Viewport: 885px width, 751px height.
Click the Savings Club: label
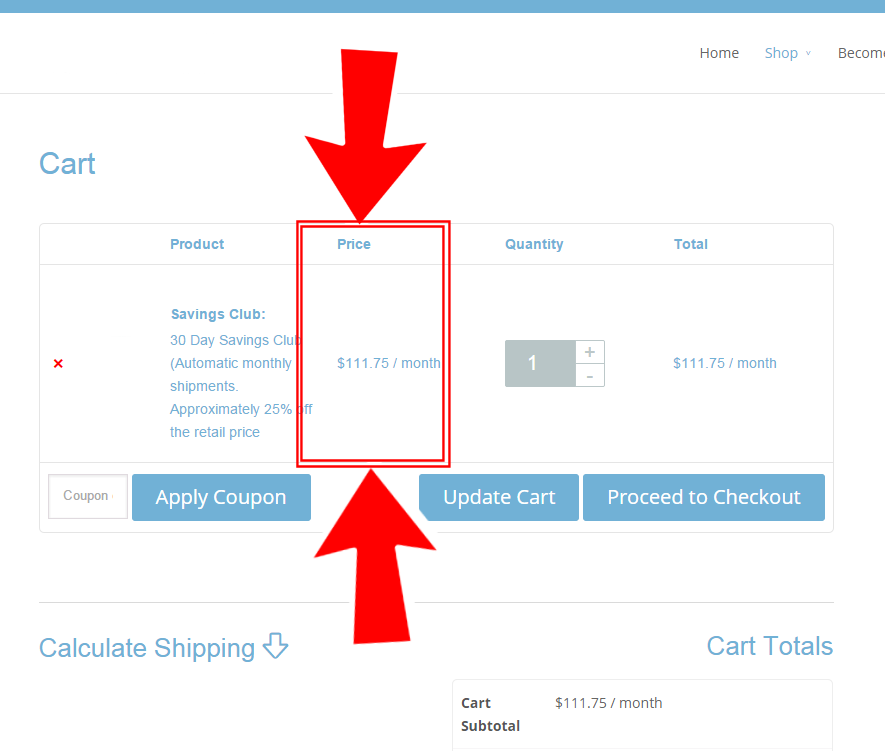click(218, 314)
